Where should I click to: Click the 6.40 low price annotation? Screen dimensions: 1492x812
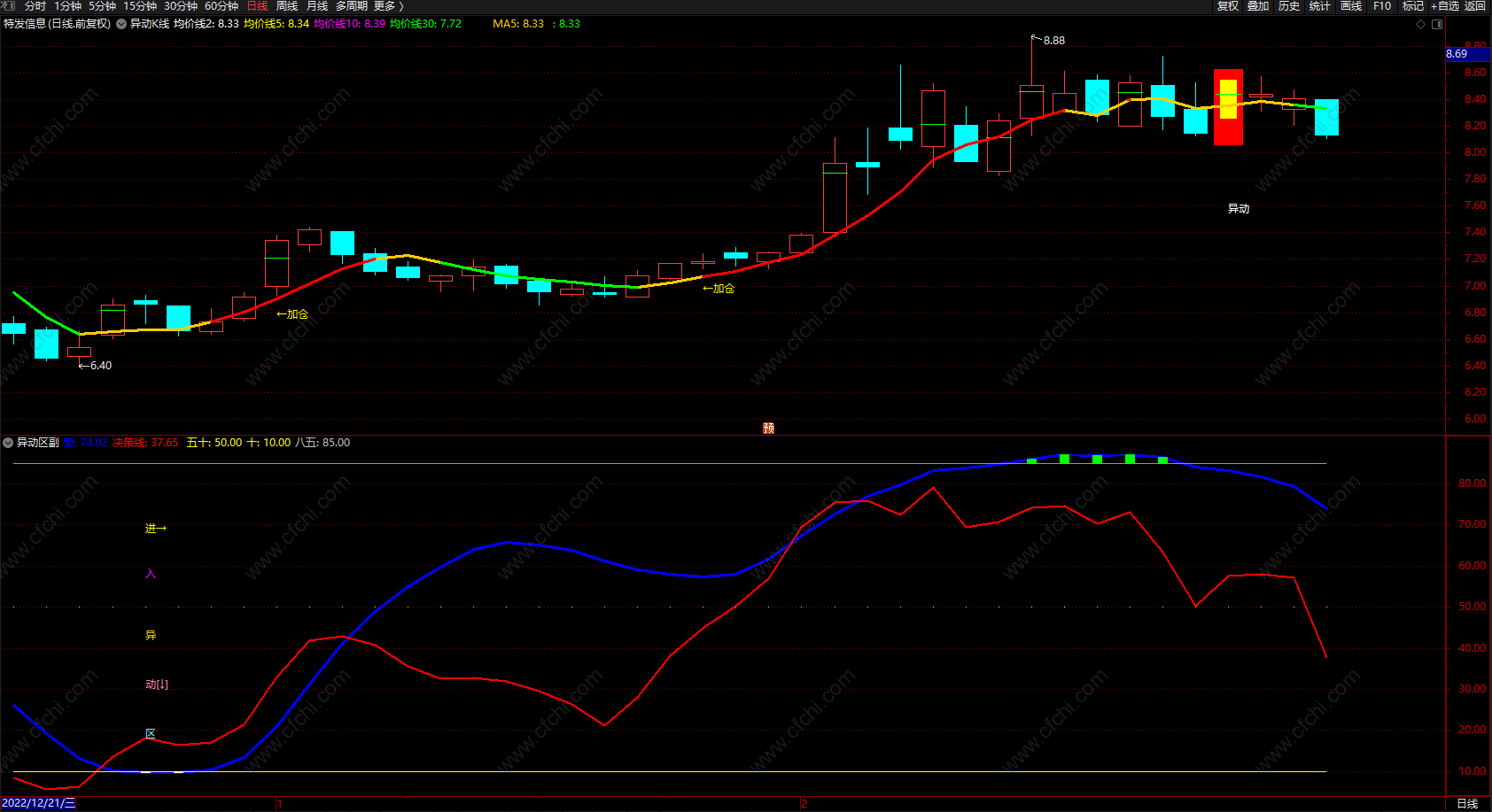[x=100, y=366]
